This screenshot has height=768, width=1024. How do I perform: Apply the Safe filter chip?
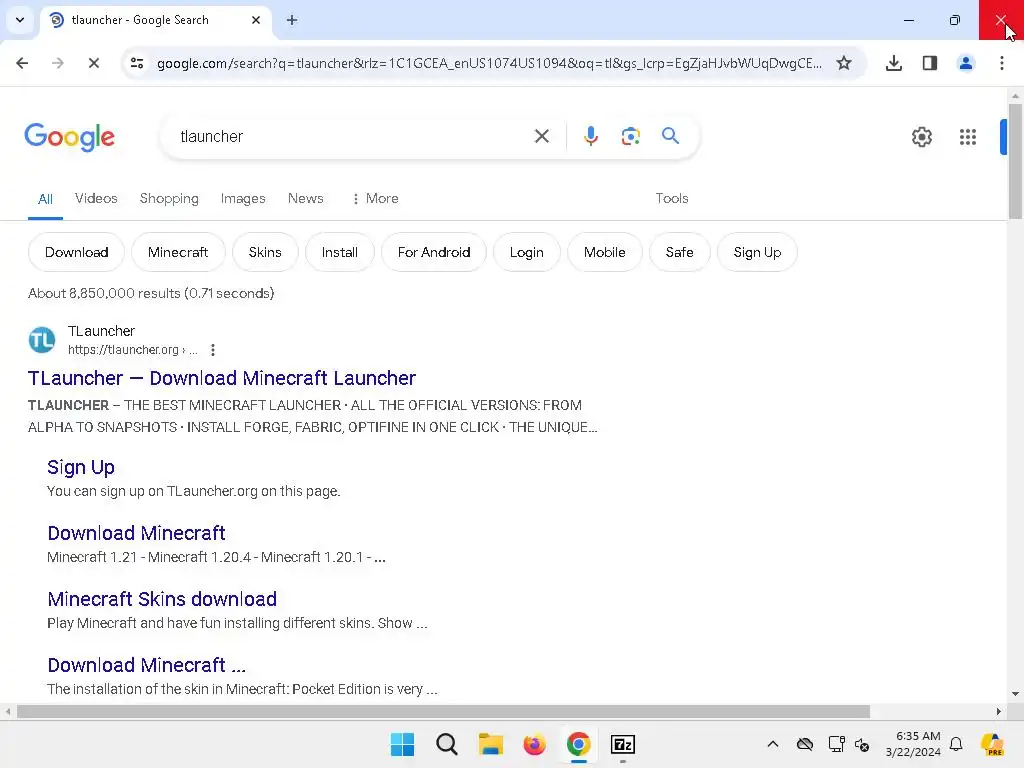[679, 252]
